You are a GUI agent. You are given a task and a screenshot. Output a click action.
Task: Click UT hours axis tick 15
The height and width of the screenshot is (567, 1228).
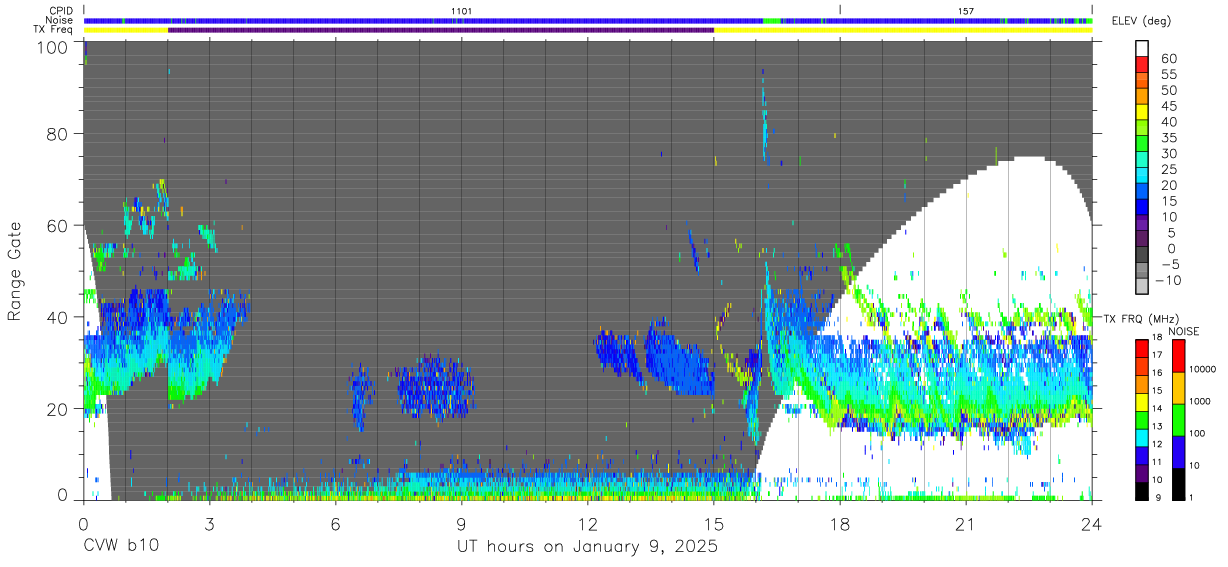[x=714, y=523]
